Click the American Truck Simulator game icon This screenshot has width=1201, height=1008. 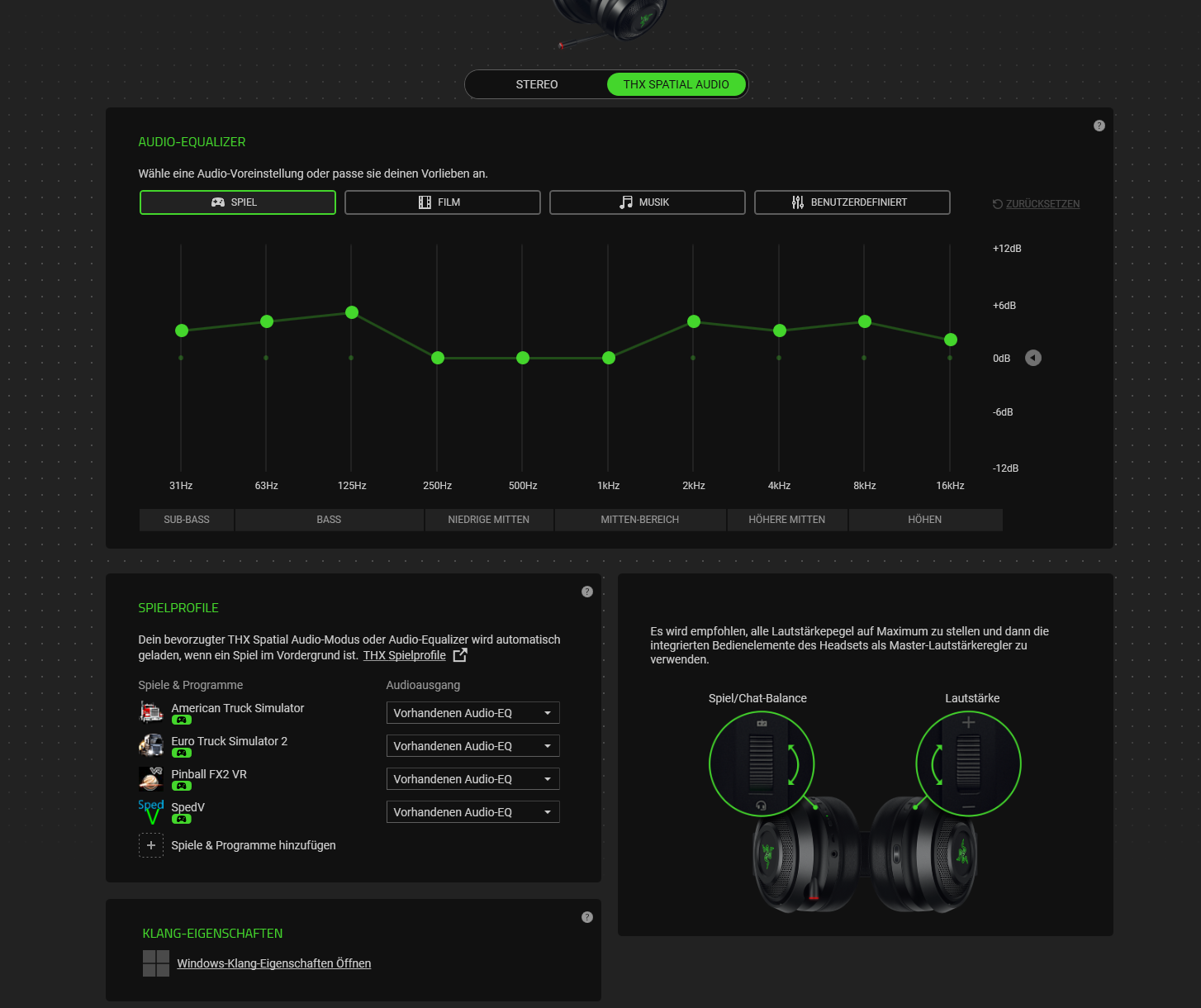pos(151,712)
